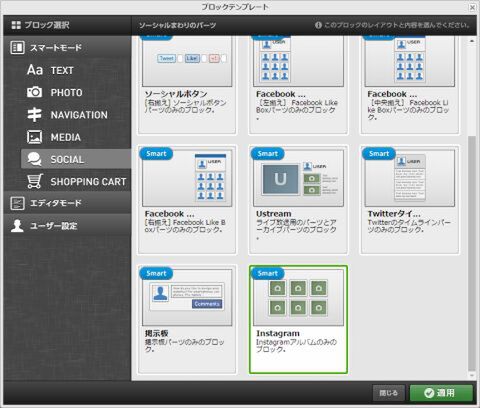This screenshot has width=480, height=408.
Task: Open the PHOTO category
Action: (76, 92)
